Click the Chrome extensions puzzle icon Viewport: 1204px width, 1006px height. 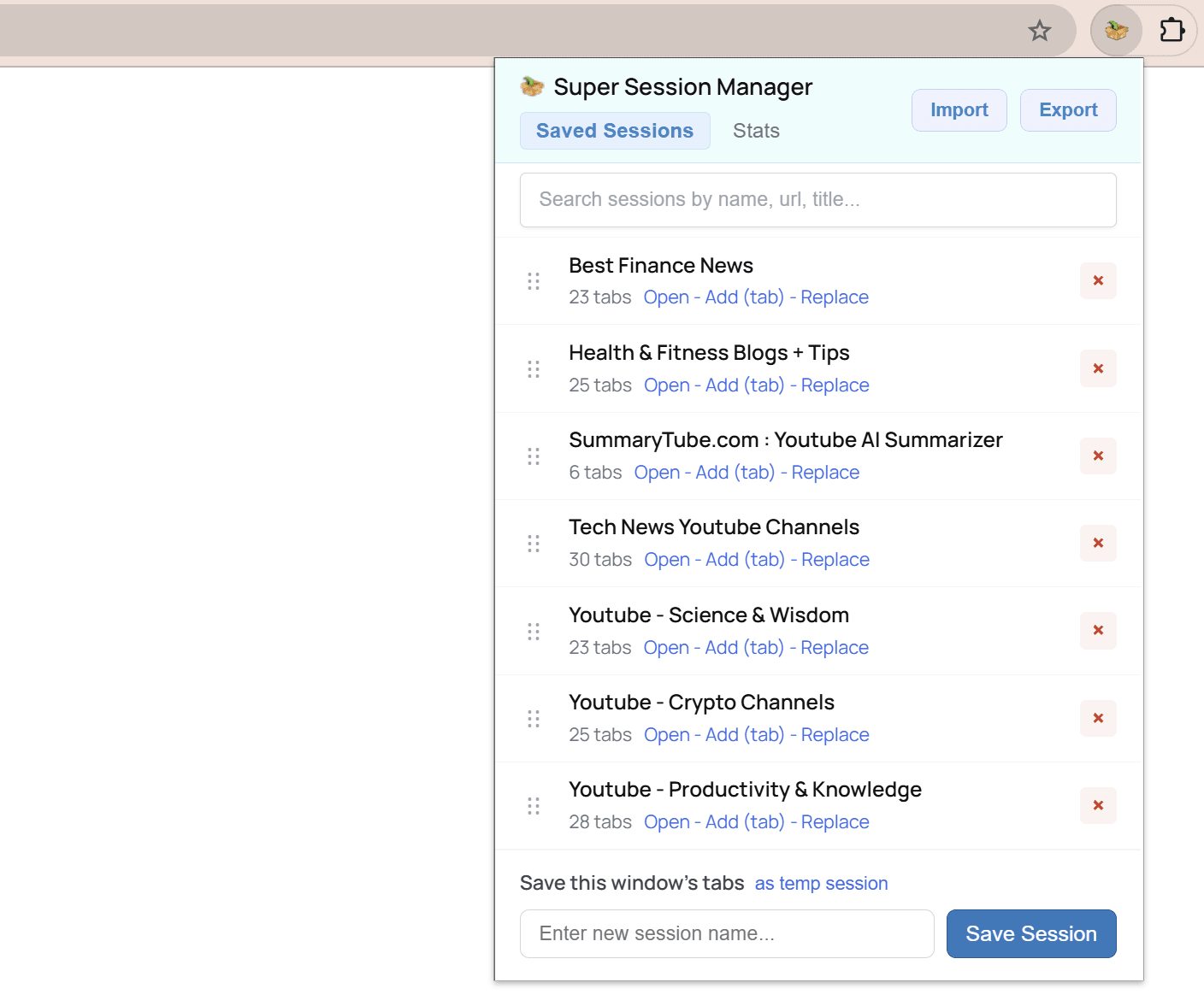(1172, 30)
